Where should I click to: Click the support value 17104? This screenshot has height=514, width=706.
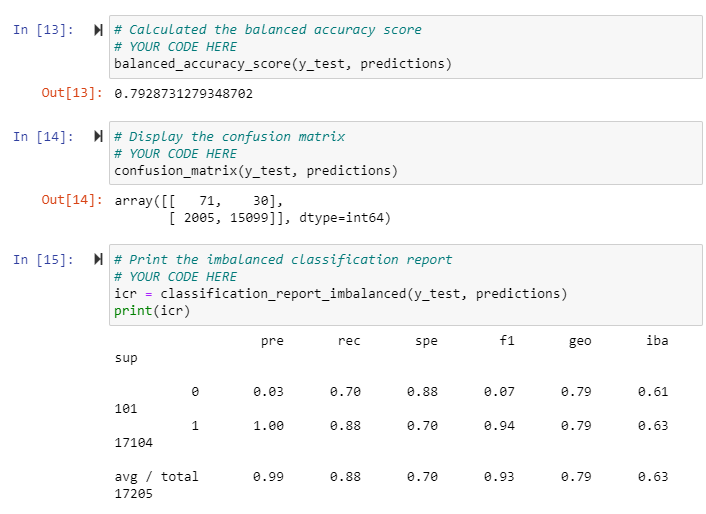pos(134,443)
